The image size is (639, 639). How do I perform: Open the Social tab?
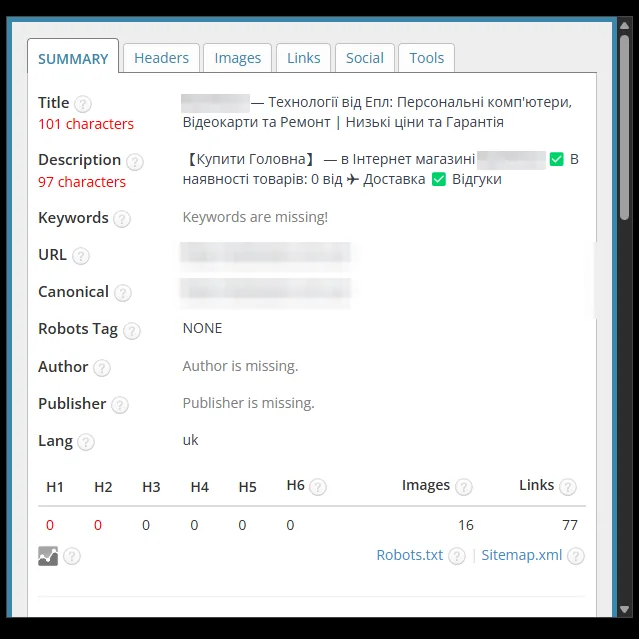pos(365,58)
